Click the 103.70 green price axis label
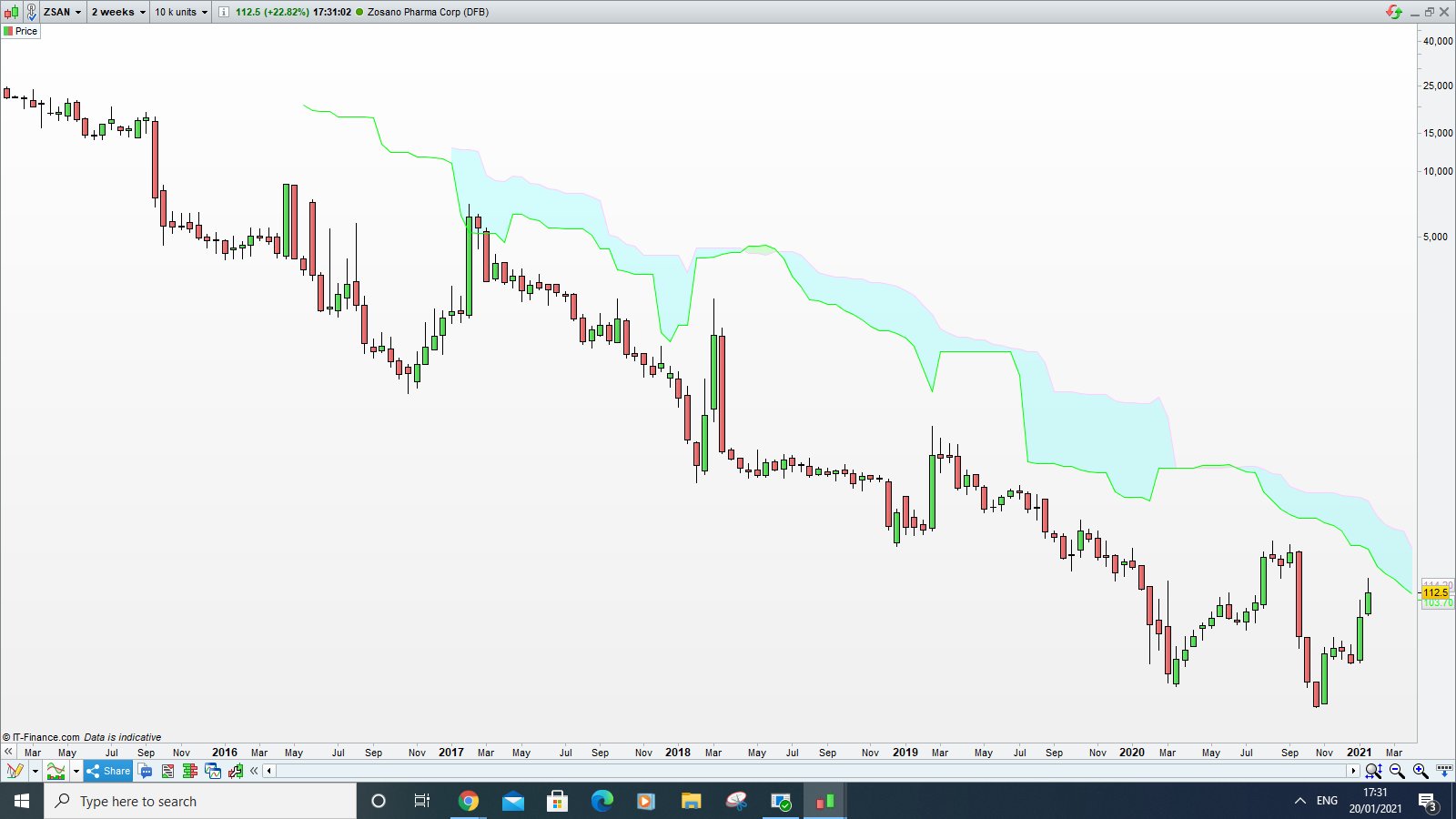This screenshot has height=819, width=1456. pyautogui.click(x=1438, y=602)
